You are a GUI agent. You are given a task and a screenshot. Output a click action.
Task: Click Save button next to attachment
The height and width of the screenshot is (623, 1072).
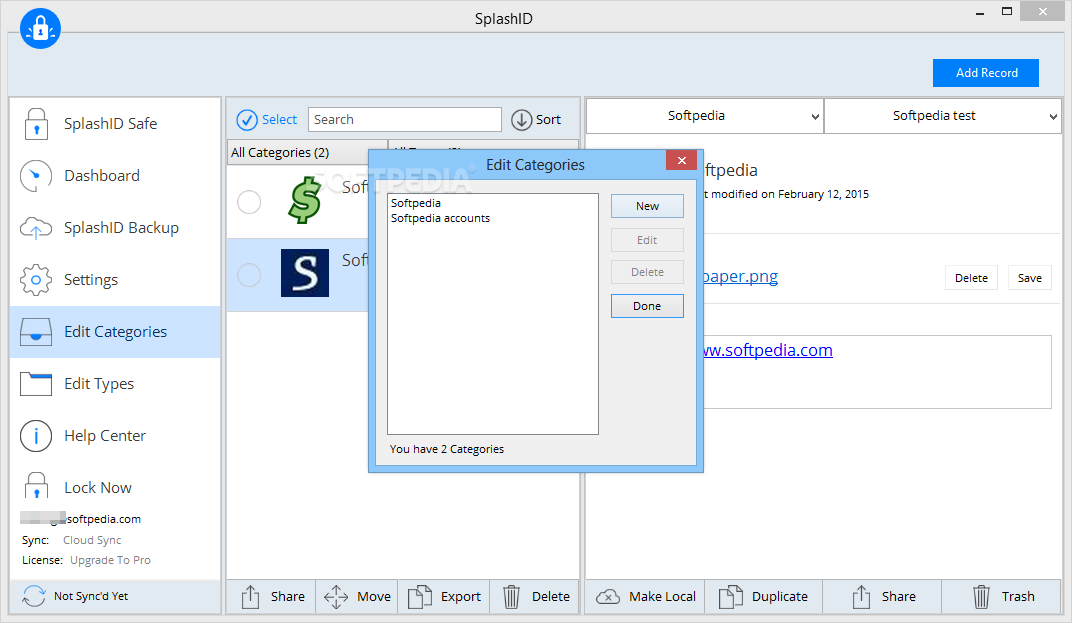[x=1029, y=278]
